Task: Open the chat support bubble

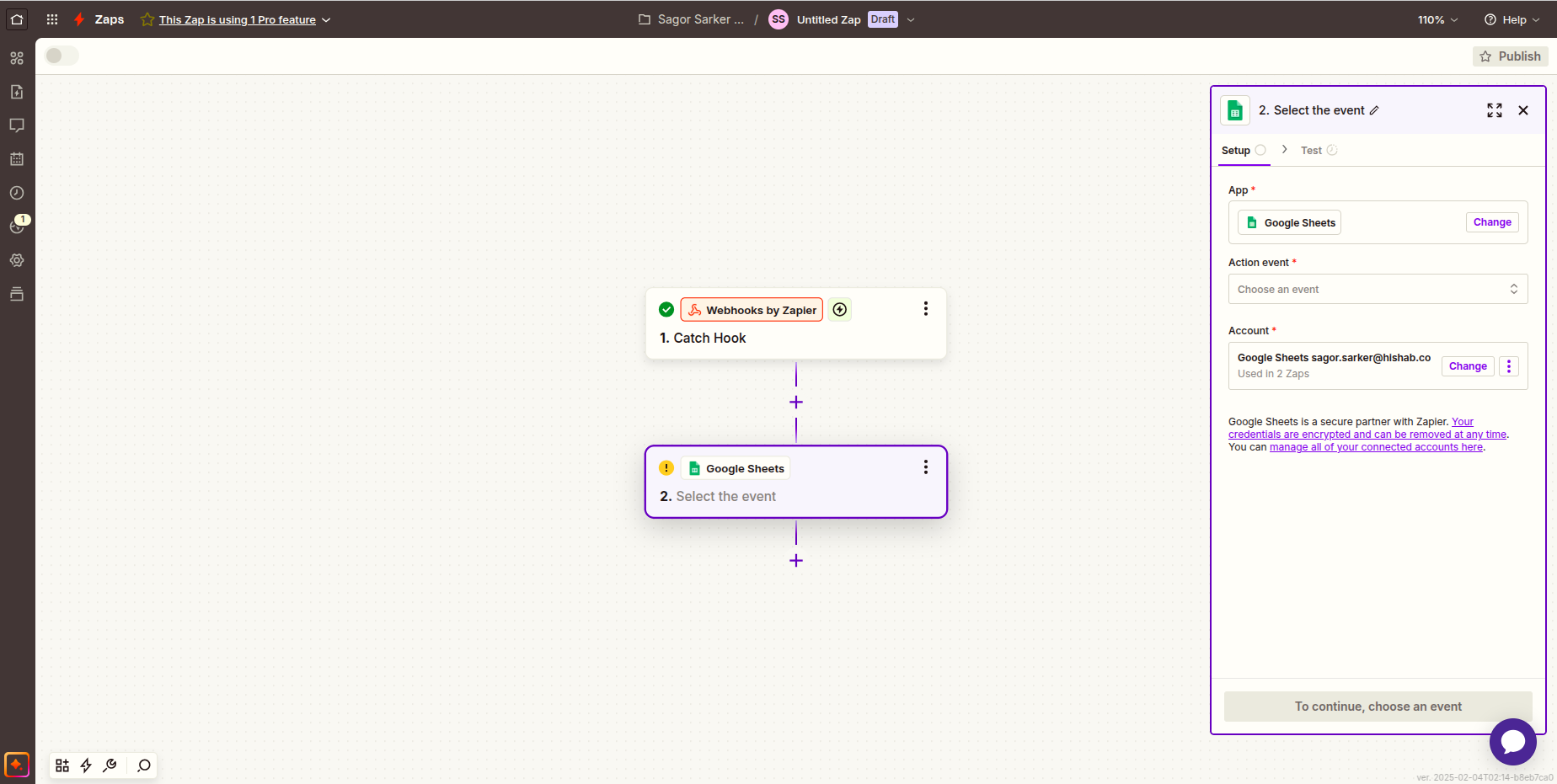Action: [1513, 742]
